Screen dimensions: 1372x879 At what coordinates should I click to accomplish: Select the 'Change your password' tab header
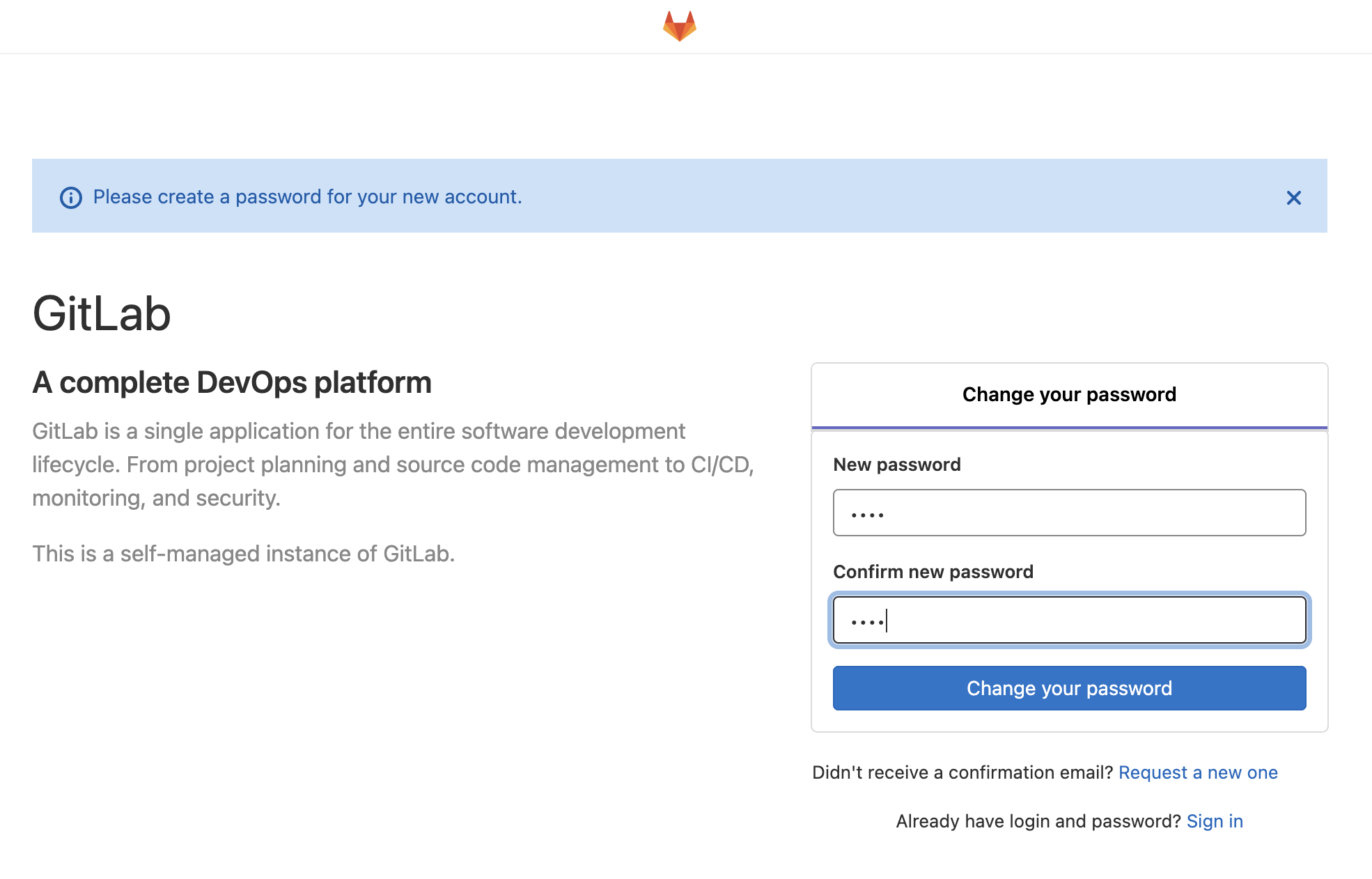coord(1069,394)
